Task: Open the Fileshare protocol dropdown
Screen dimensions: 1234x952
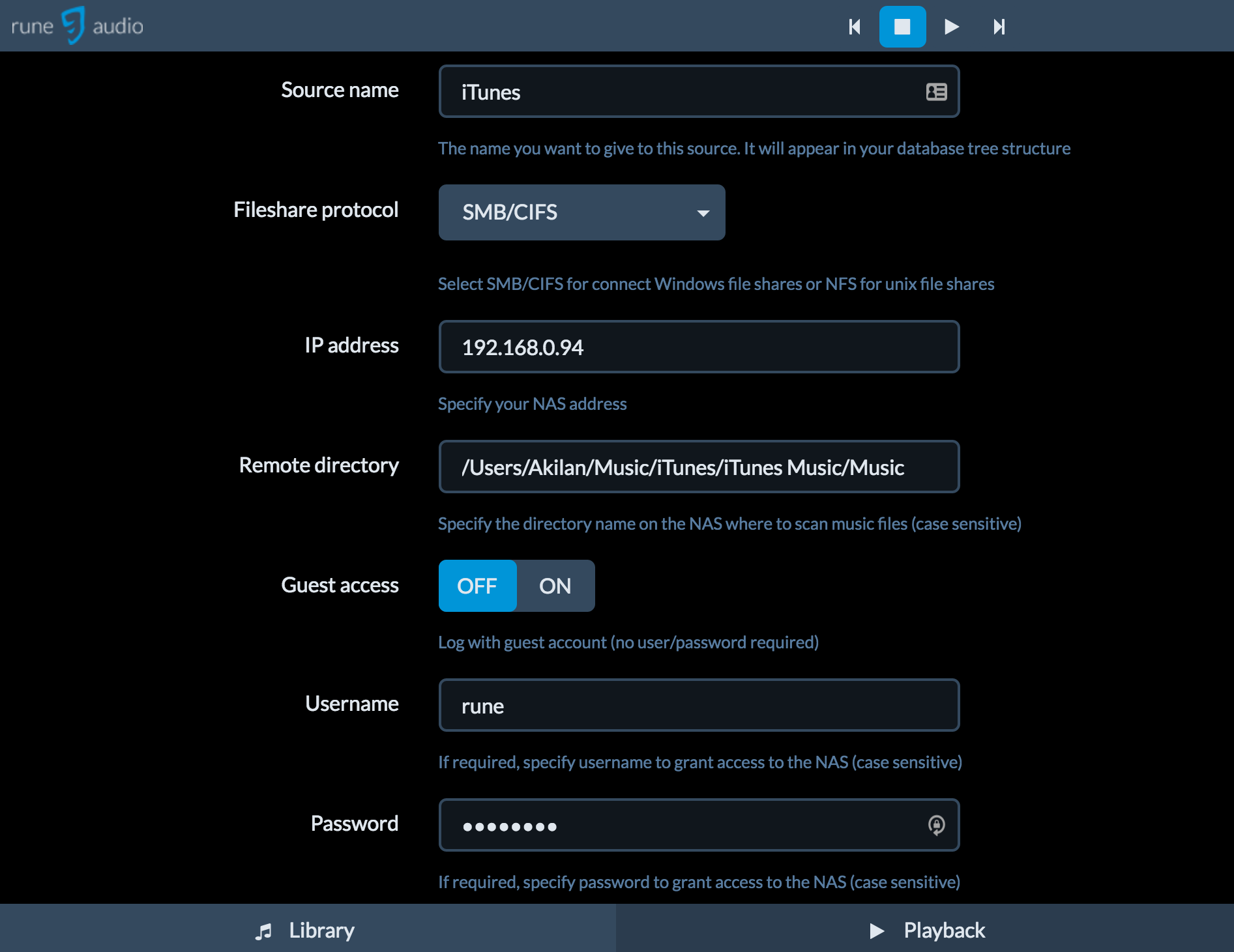Action: point(581,212)
